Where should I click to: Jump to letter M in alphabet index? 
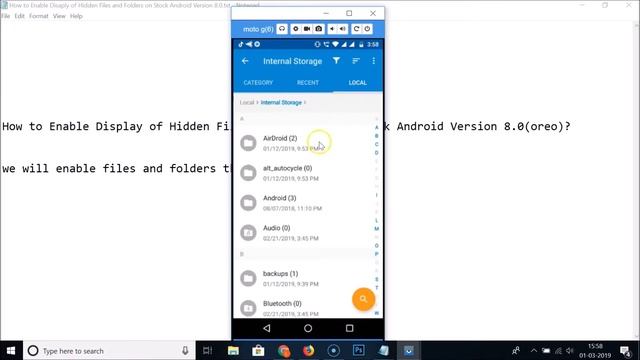click(x=376, y=229)
